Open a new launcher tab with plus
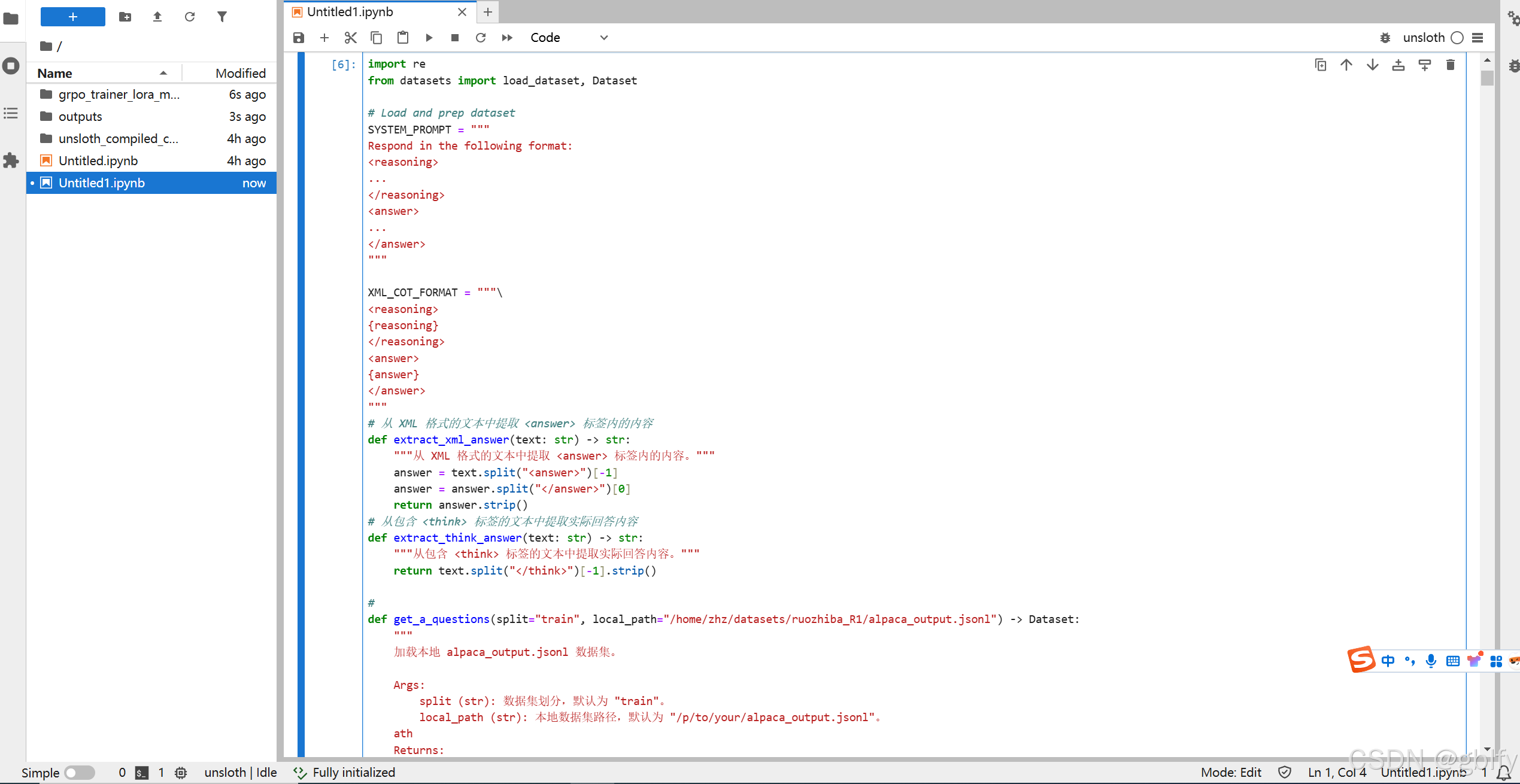 point(488,12)
